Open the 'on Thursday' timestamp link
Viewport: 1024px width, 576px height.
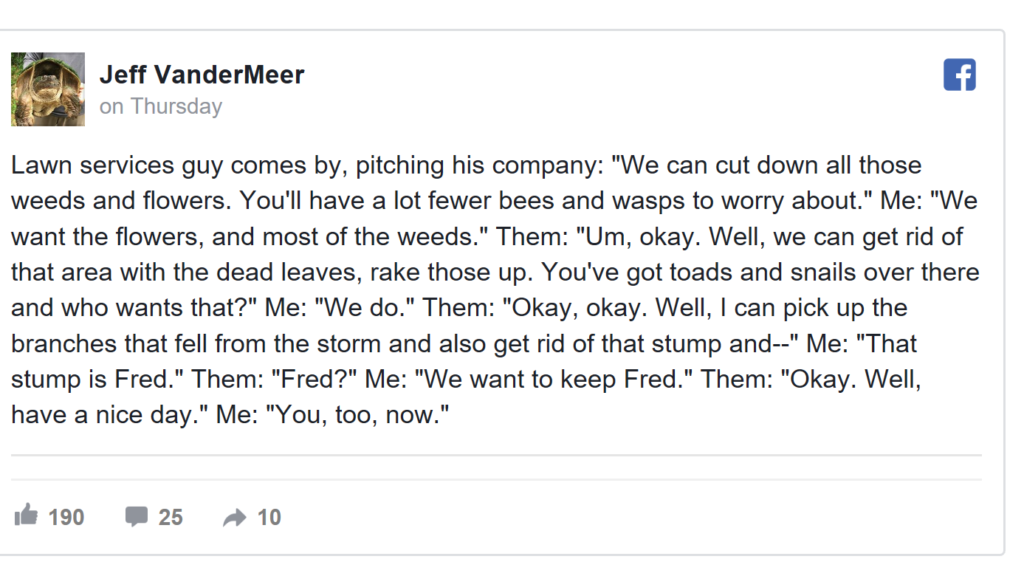click(161, 106)
